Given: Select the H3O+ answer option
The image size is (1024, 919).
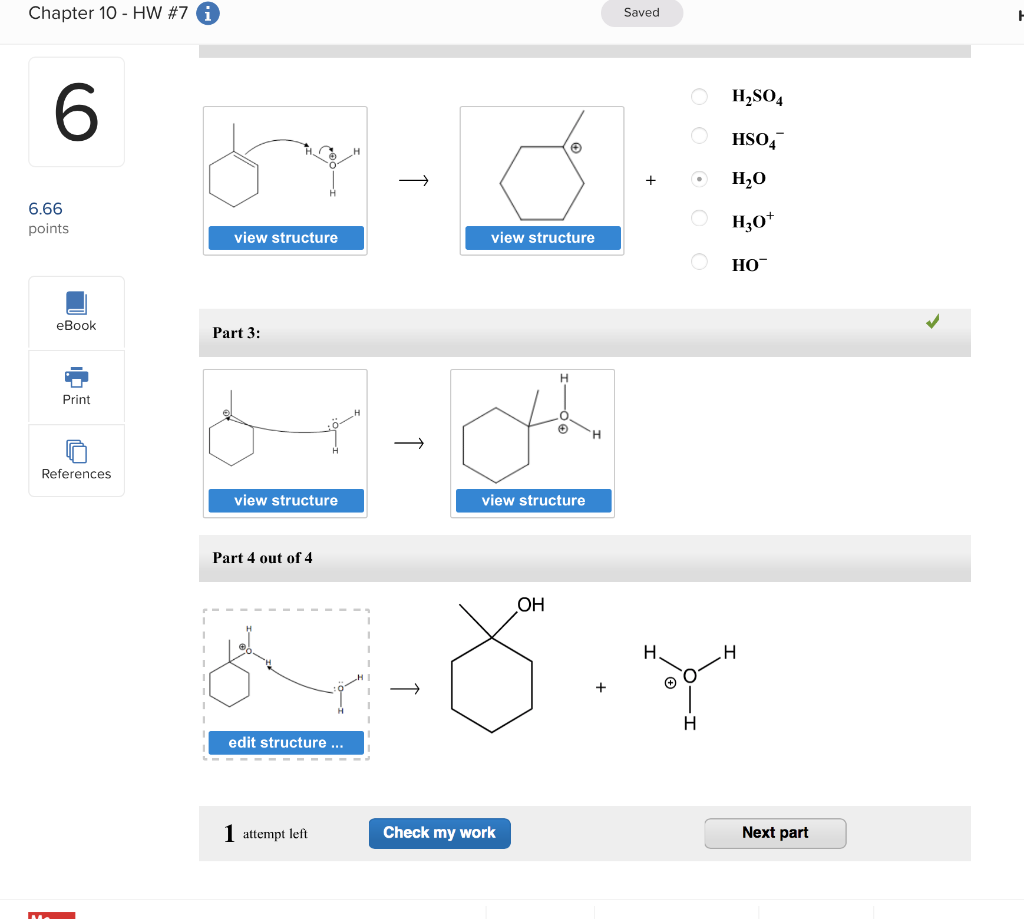Looking at the screenshot, I should tap(699, 218).
